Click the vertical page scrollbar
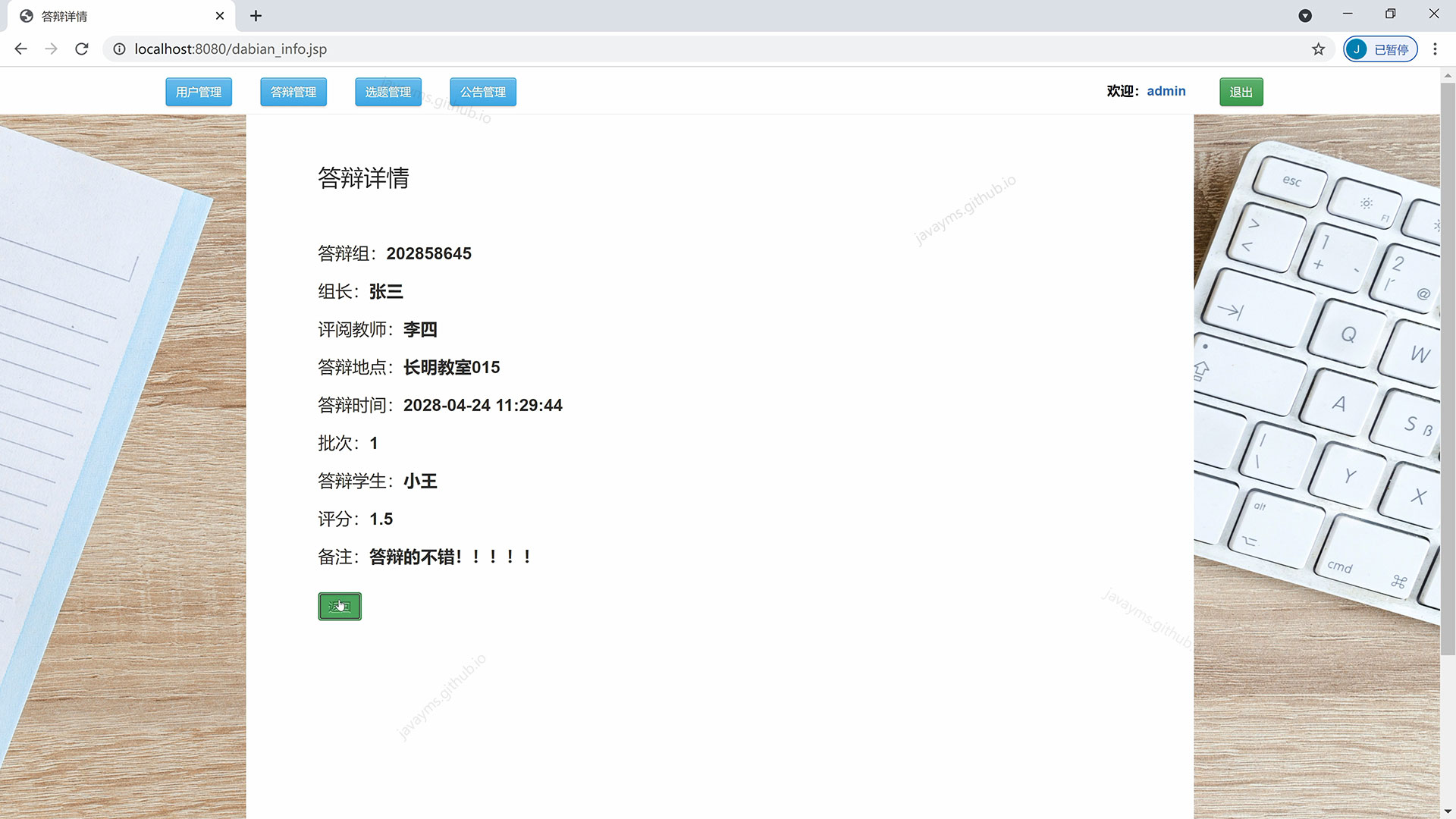Screen dimensions: 1456x819 (x=1448, y=369)
